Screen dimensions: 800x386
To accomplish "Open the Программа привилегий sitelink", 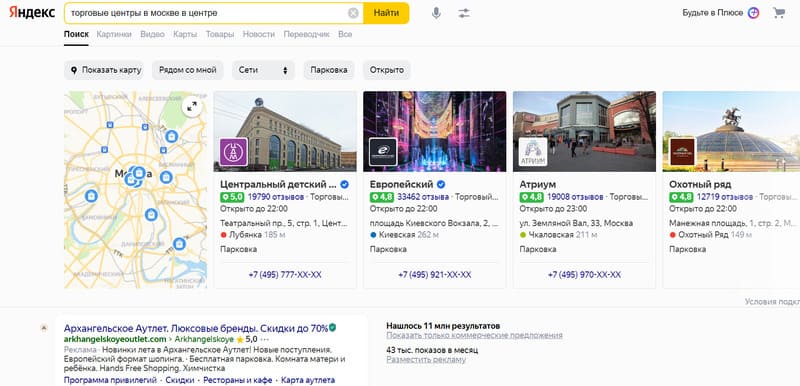I will click(110, 380).
